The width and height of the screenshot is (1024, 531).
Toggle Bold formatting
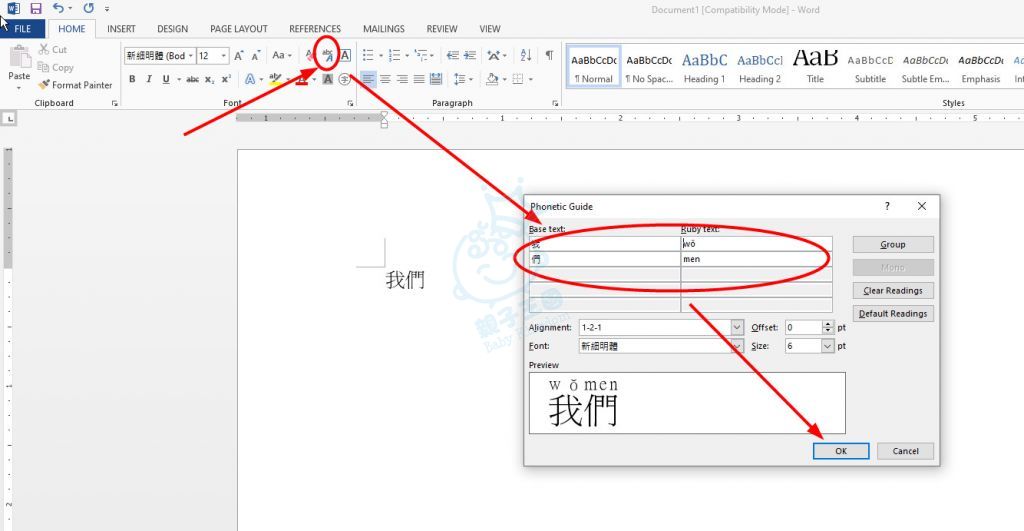point(132,80)
